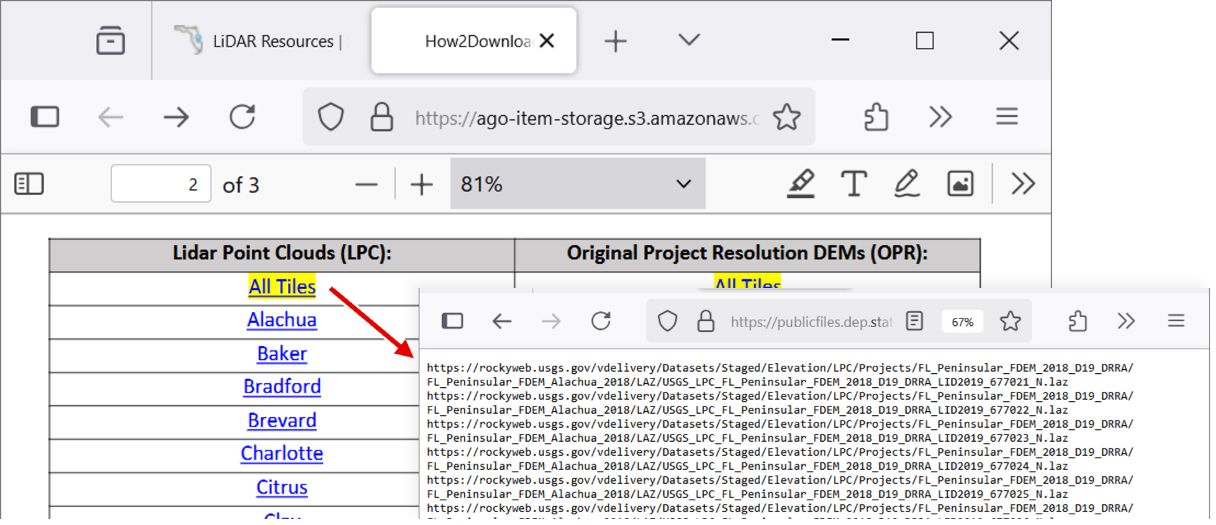Open the Charlotte county link

click(282, 453)
